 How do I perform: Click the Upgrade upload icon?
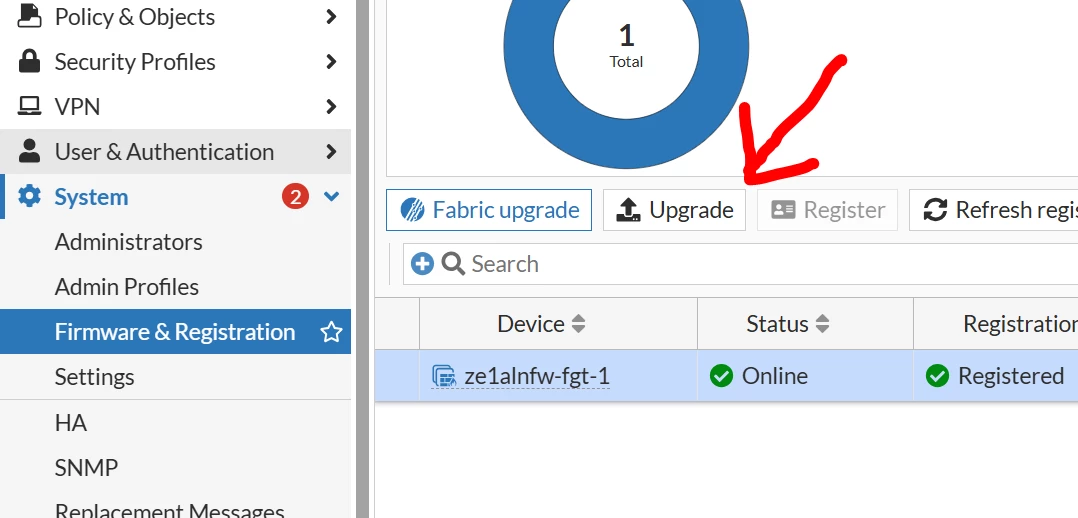628,210
